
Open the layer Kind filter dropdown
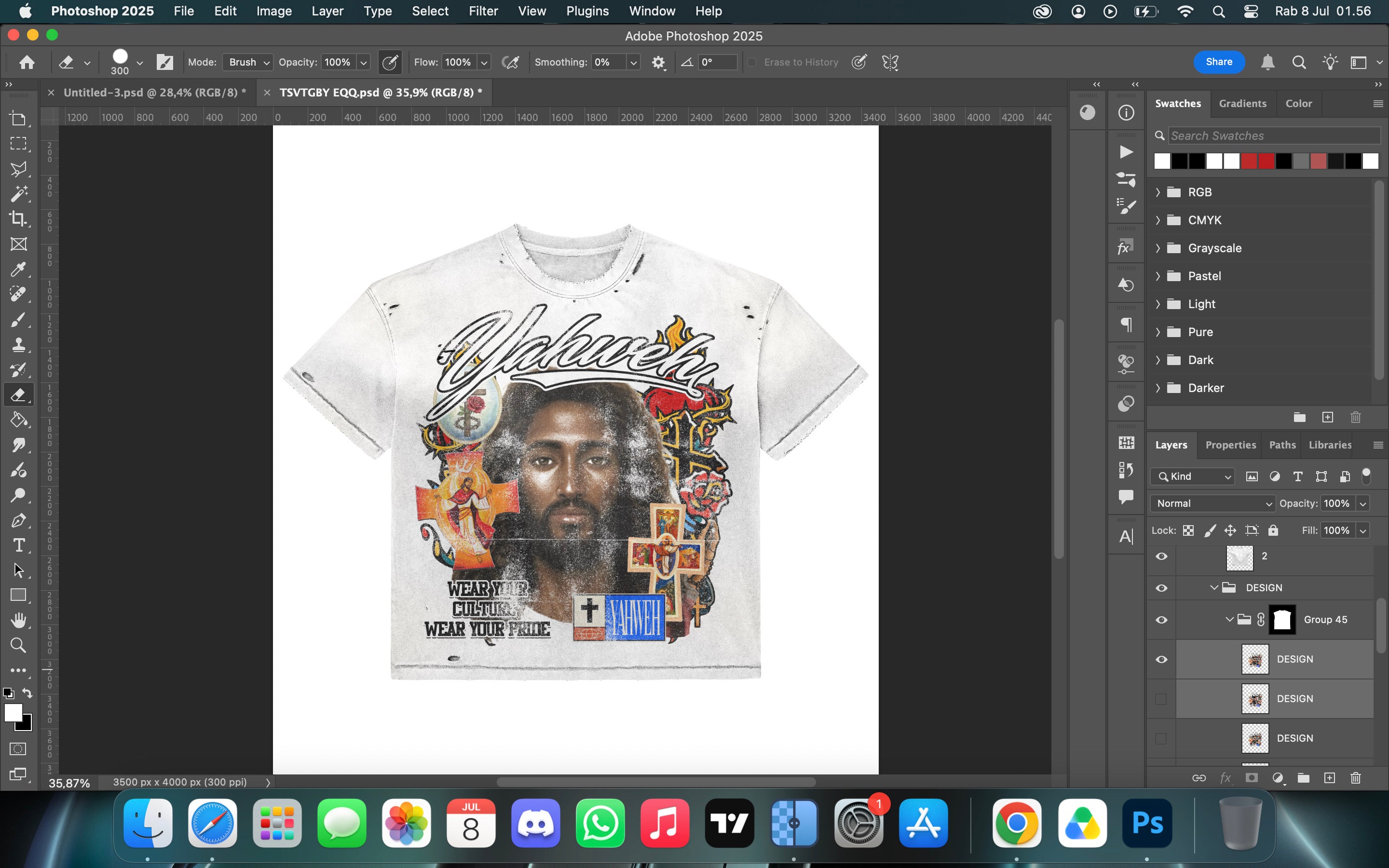(1192, 476)
